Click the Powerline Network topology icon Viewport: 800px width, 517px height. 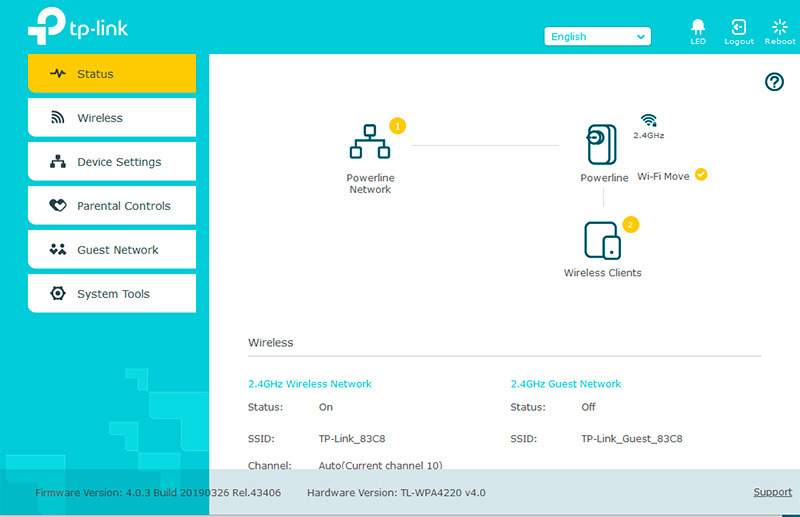(x=369, y=142)
